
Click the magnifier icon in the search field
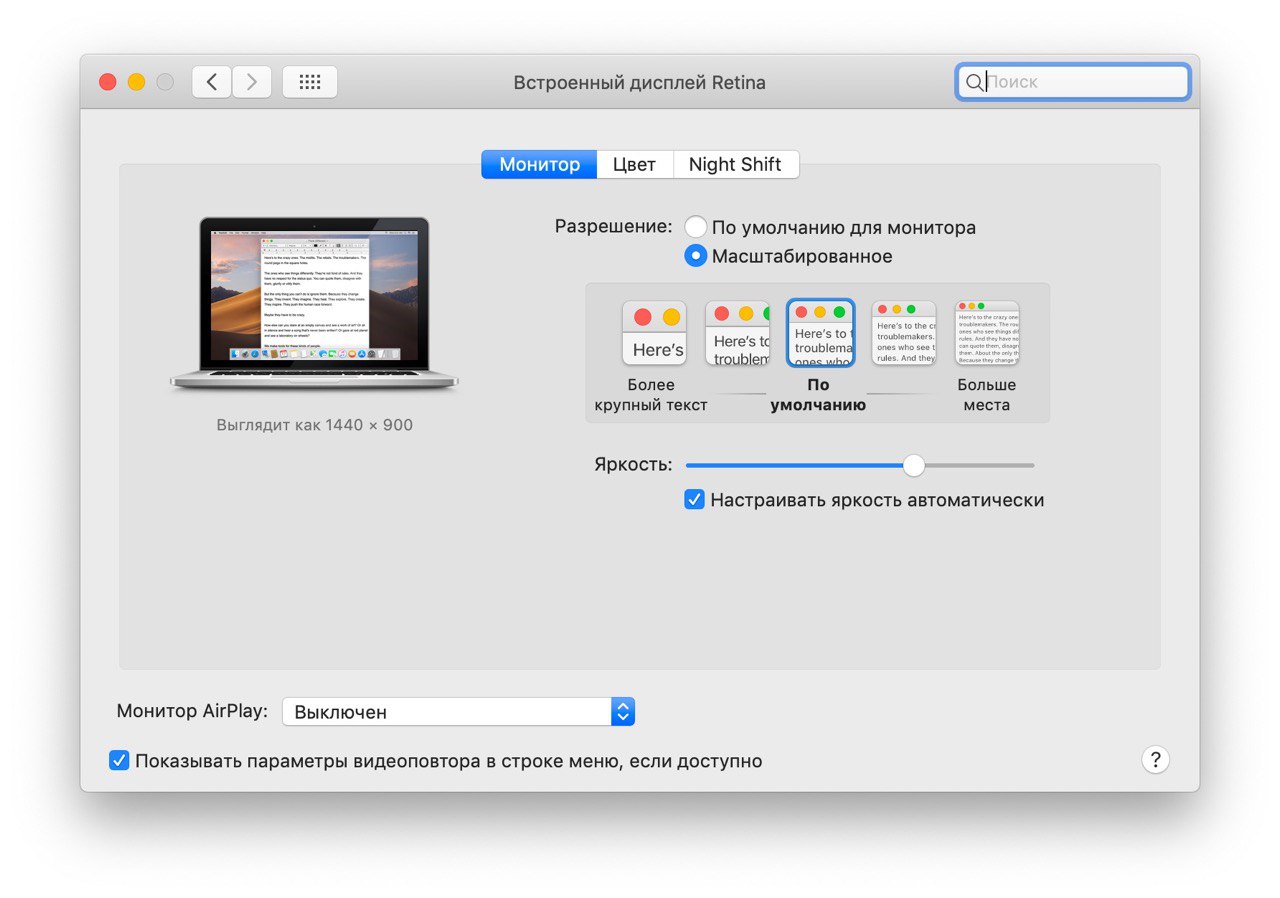pyautogui.click(x=974, y=83)
